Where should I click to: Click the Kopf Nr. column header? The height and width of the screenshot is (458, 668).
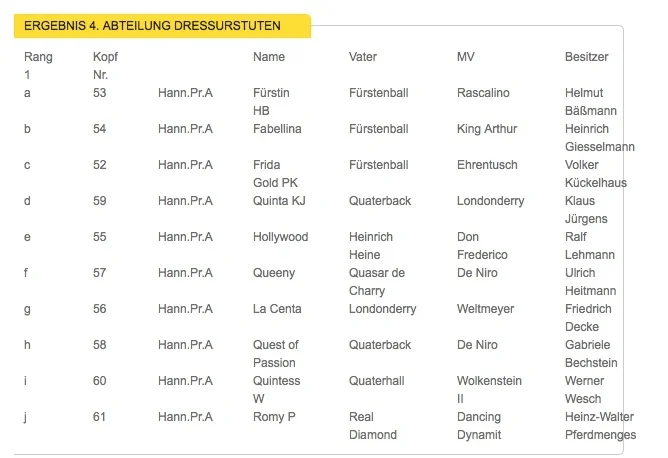click(x=105, y=66)
